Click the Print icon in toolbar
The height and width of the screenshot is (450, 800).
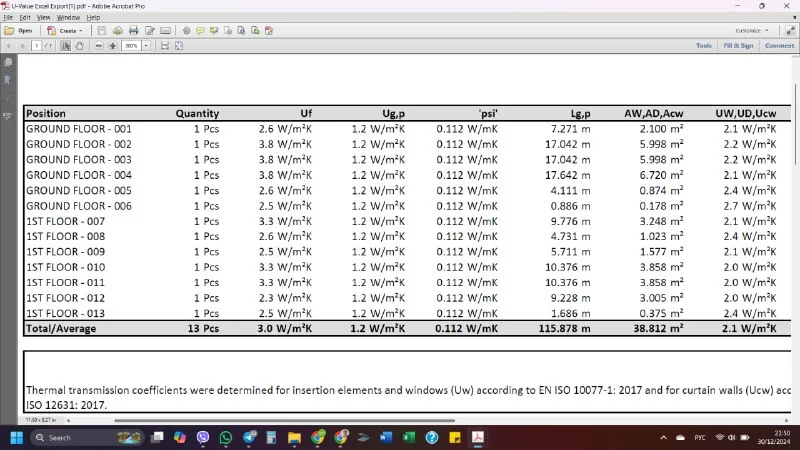click(133, 31)
